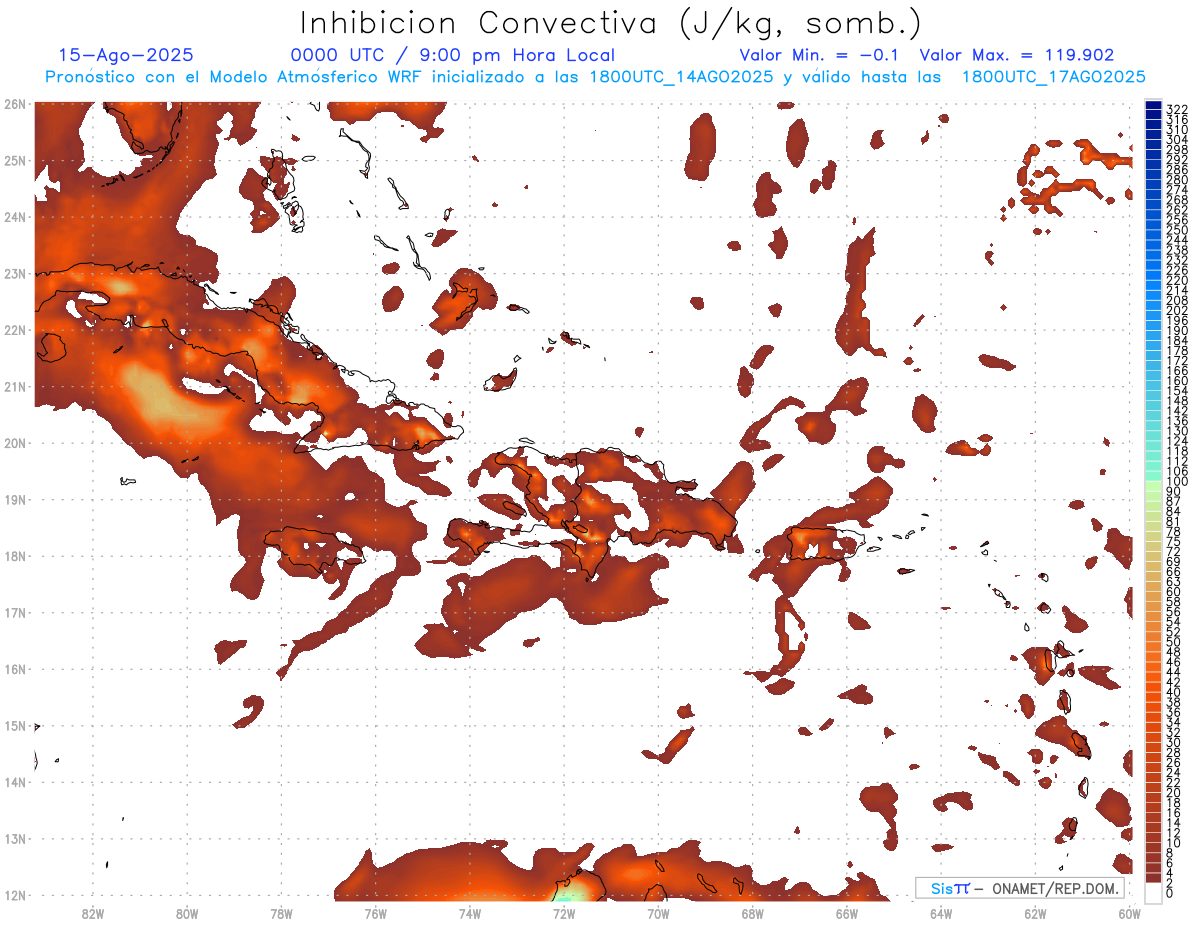Image resolution: width=1200 pixels, height=927 pixels.
Task: Click the 62W longitude label
Action: pyautogui.click(x=1035, y=914)
